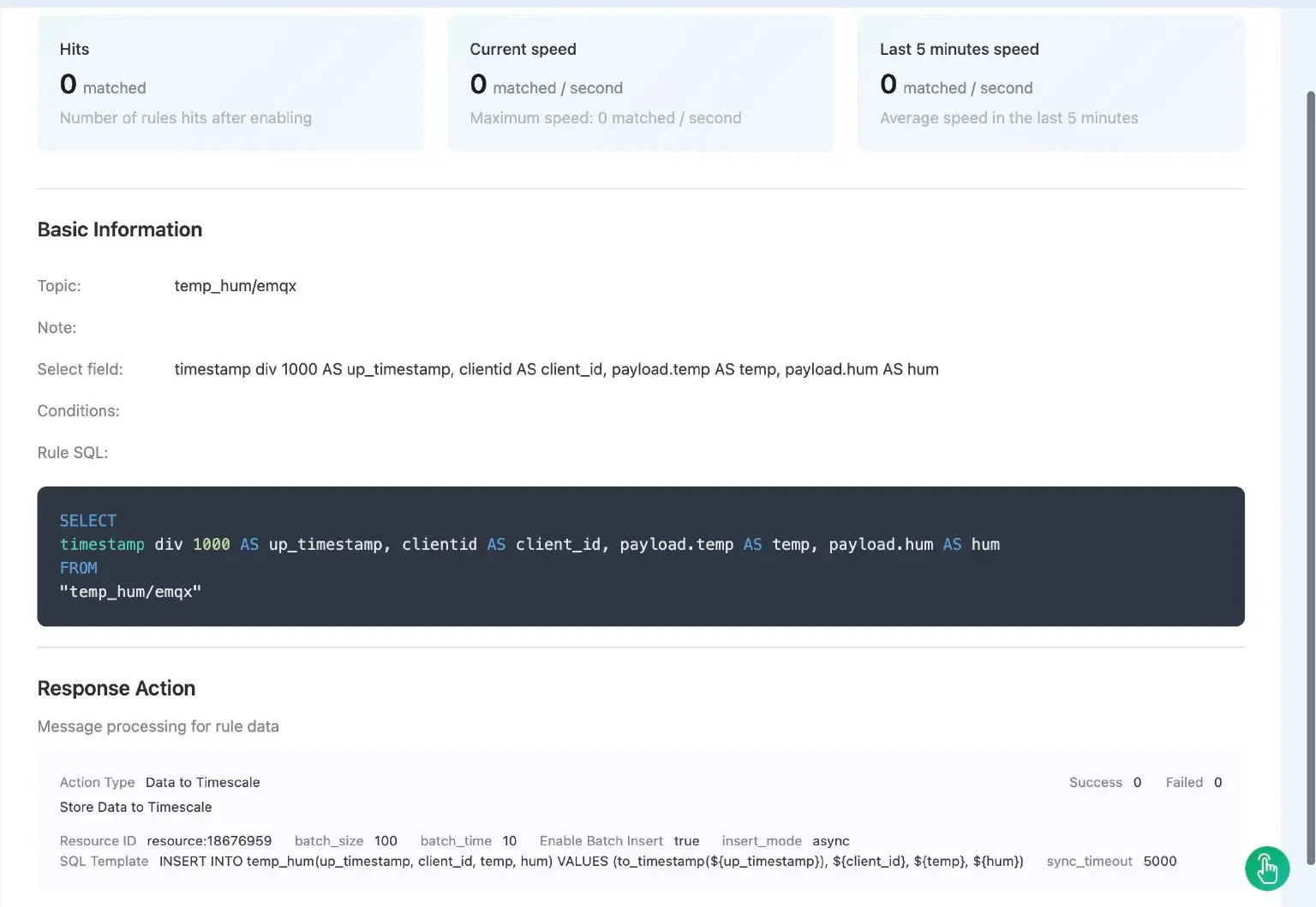Screen dimensions: 1316x907
Task: Click the topic value temp_hum/emqx
Action: pos(235,286)
